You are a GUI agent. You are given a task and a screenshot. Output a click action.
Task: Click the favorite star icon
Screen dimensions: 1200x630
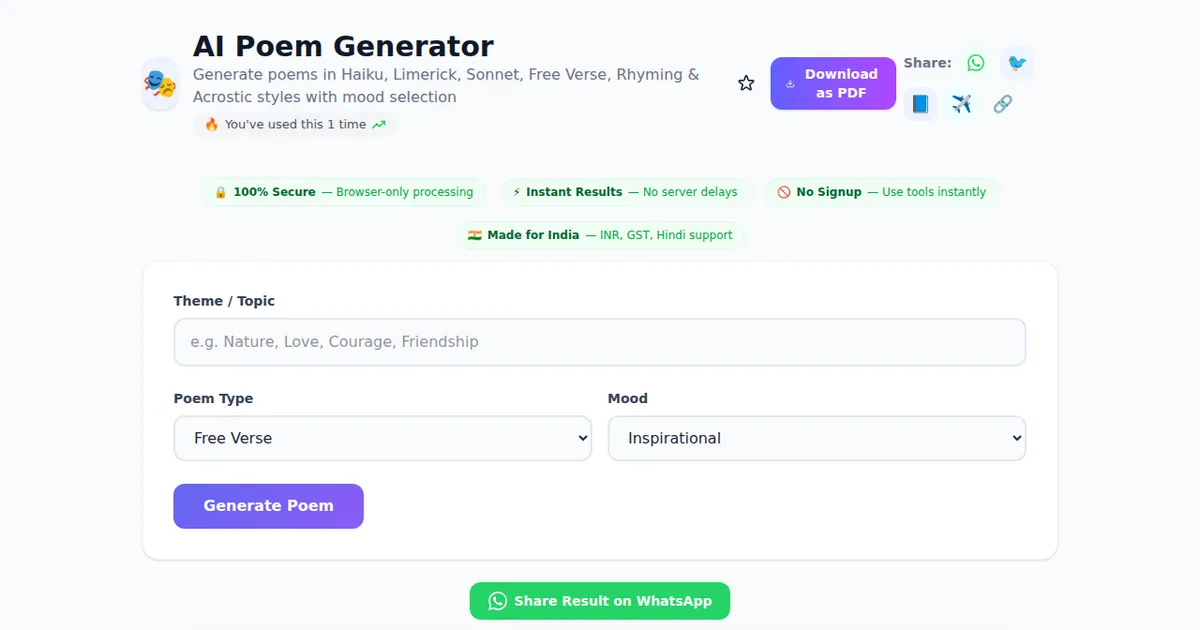click(746, 83)
